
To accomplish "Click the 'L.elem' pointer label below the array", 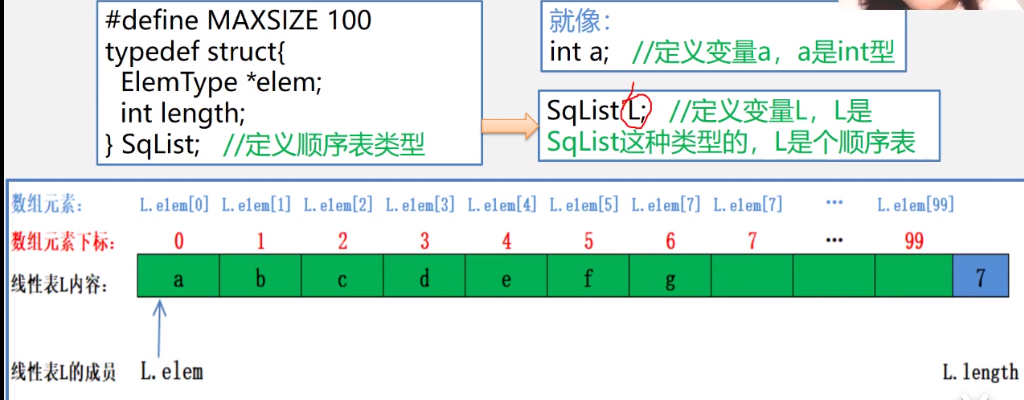I will click(x=172, y=373).
